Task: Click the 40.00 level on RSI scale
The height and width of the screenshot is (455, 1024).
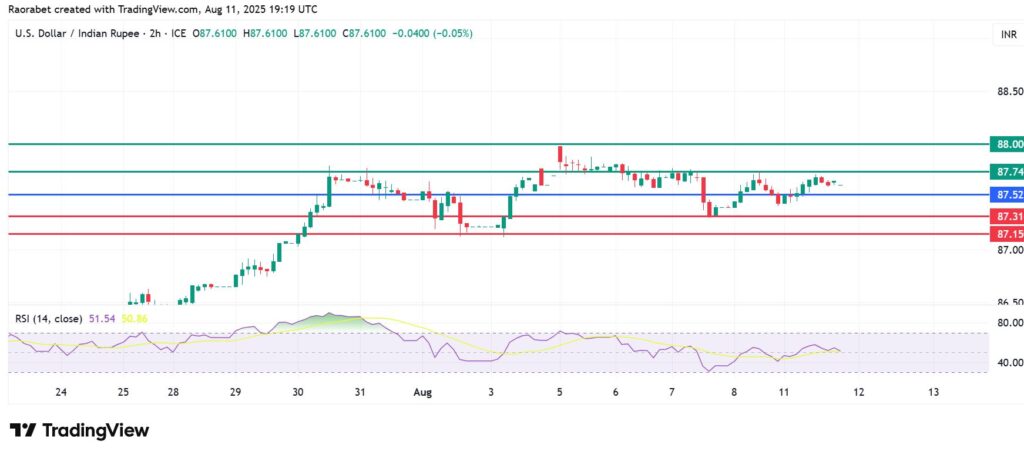Action: [x=1005, y=363]
